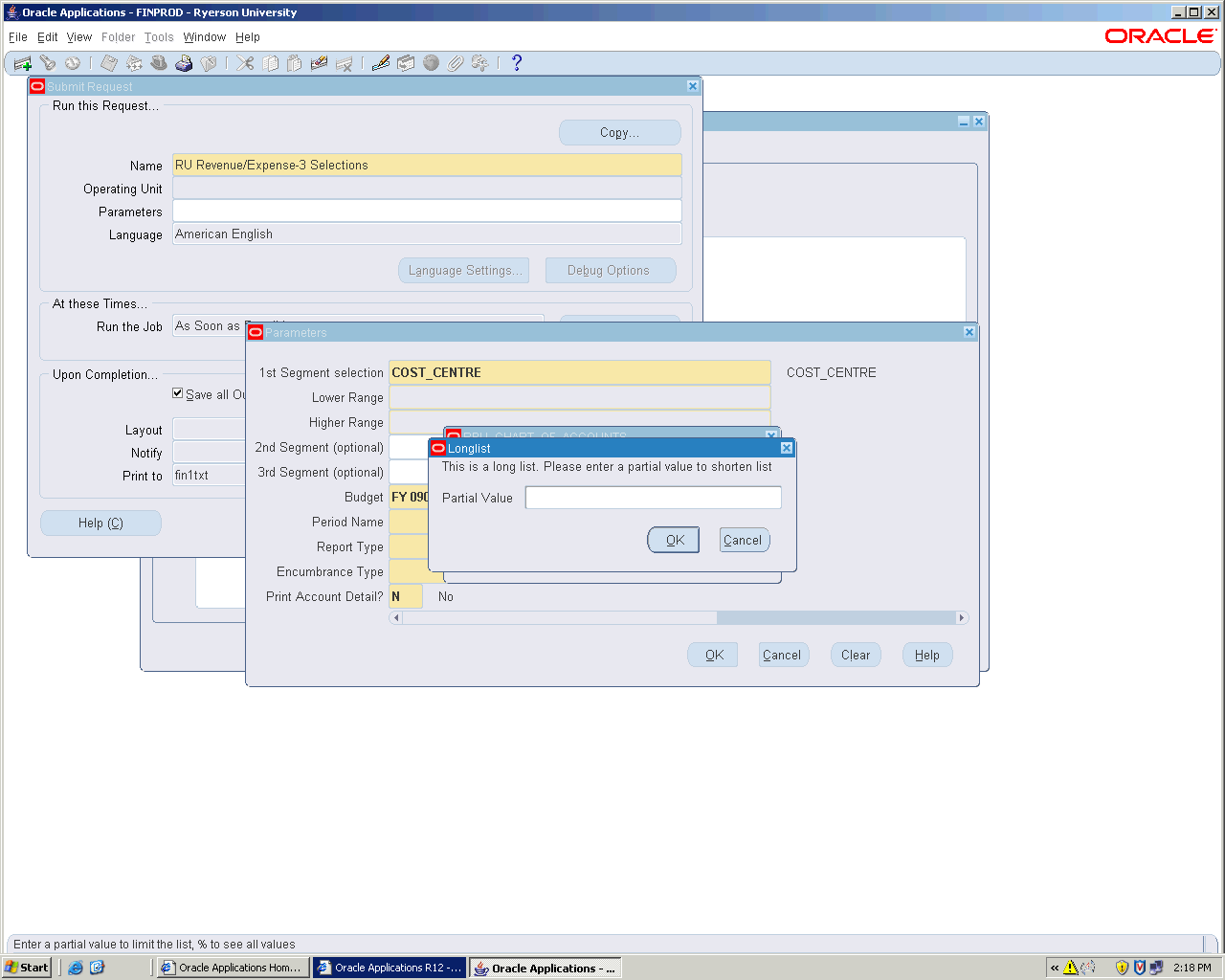Click the Windows Start button
Screen dimensions: 1225x980
tap(27, 968)
